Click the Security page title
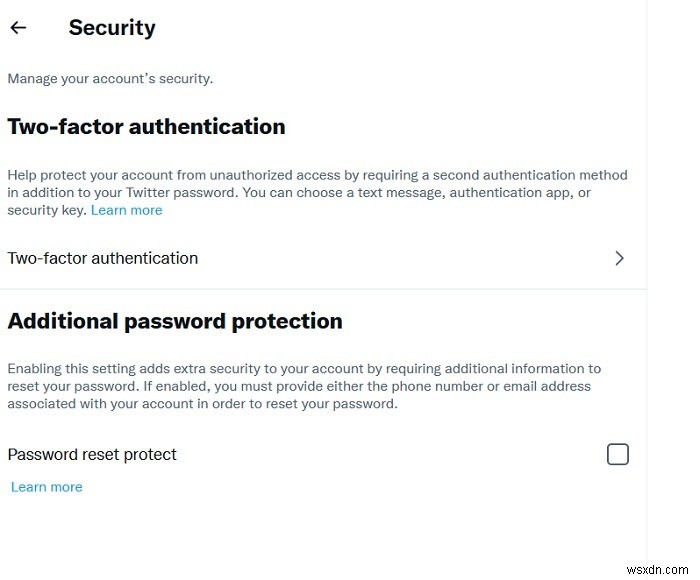The image size is (700, 580). tap(112, 28)
